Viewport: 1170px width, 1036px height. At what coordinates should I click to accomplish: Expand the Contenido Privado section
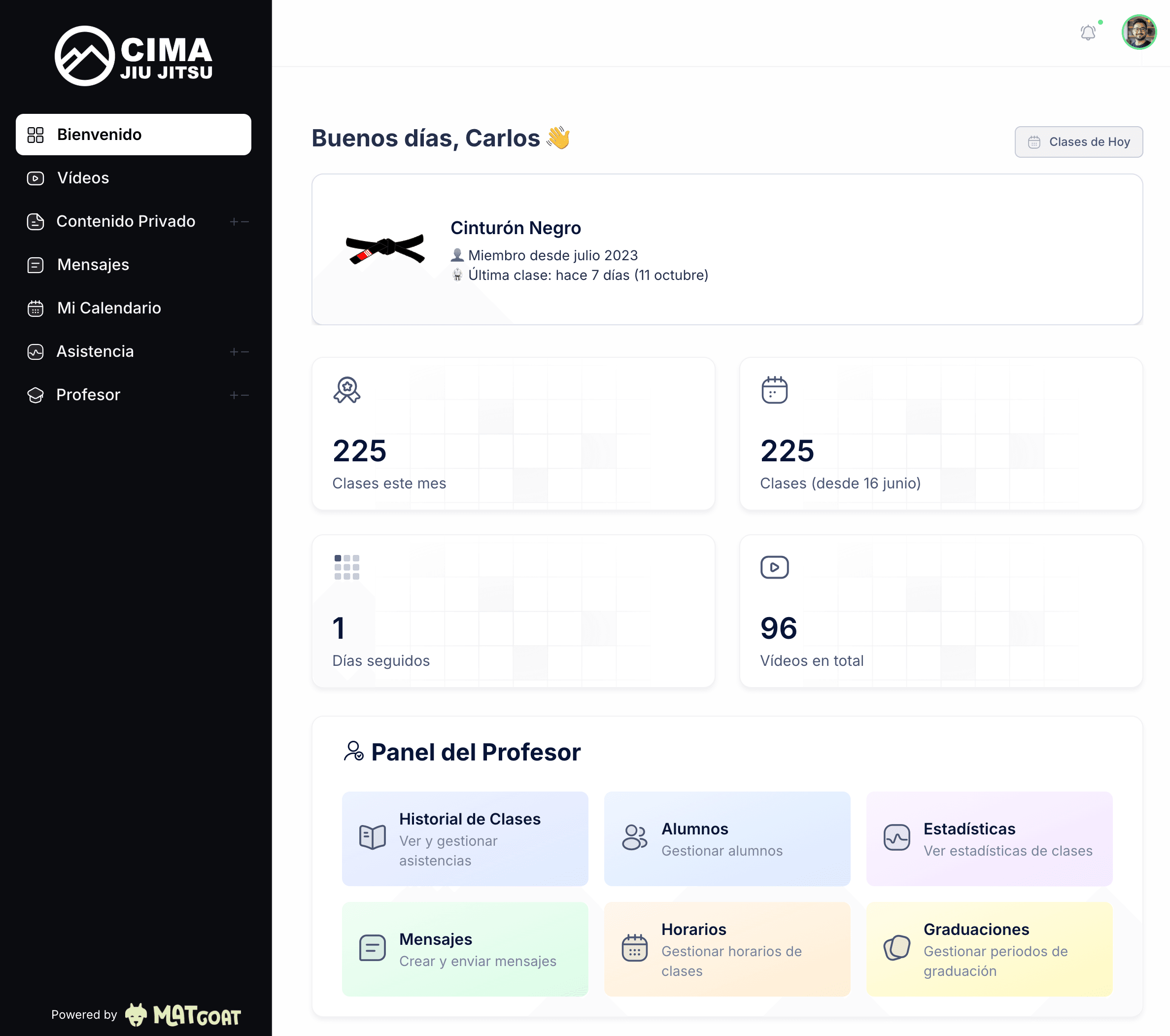[x=234, y=221]
